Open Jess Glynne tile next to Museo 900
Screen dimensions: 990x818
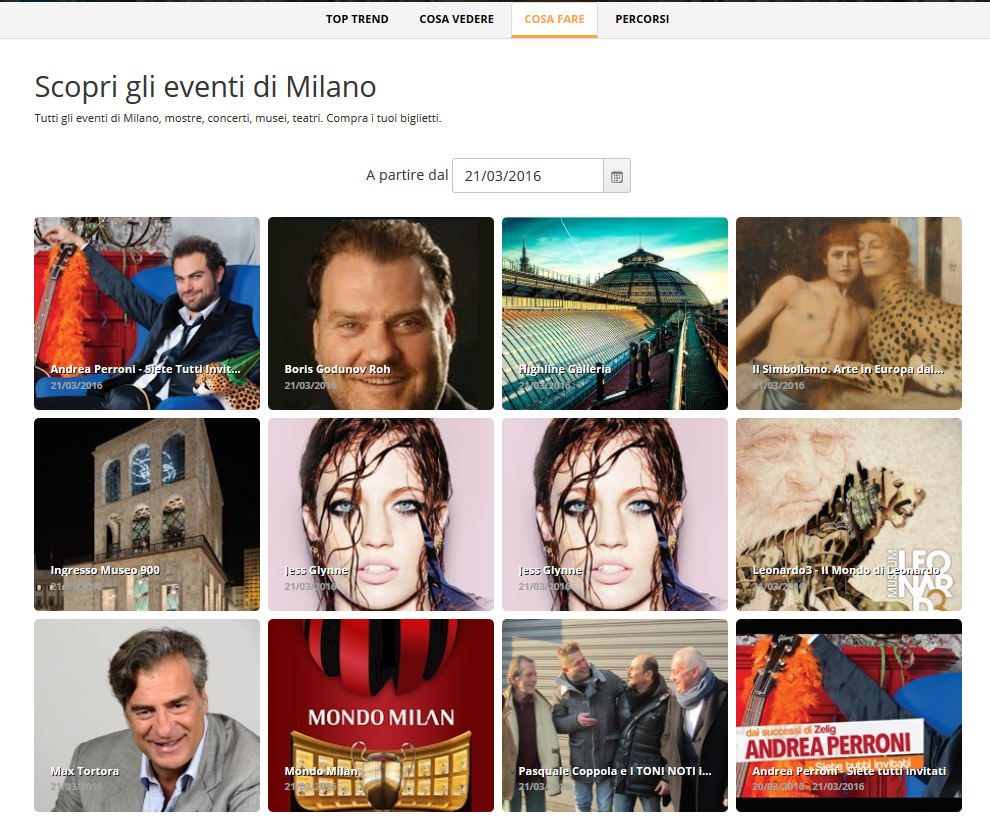coord(381,514)
